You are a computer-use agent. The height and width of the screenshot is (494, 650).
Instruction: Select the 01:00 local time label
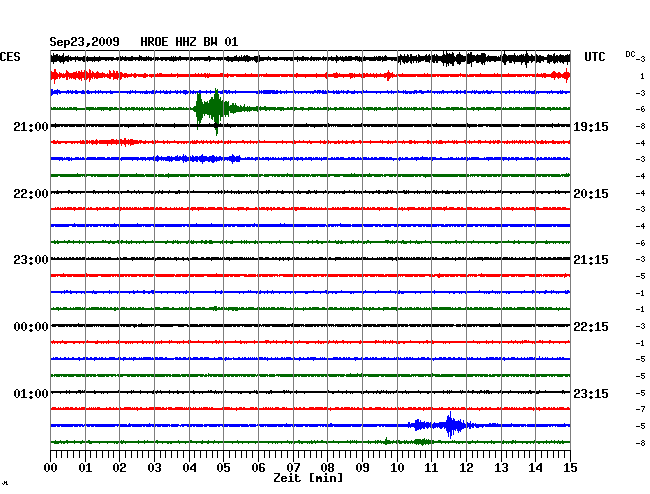point(31,393)
